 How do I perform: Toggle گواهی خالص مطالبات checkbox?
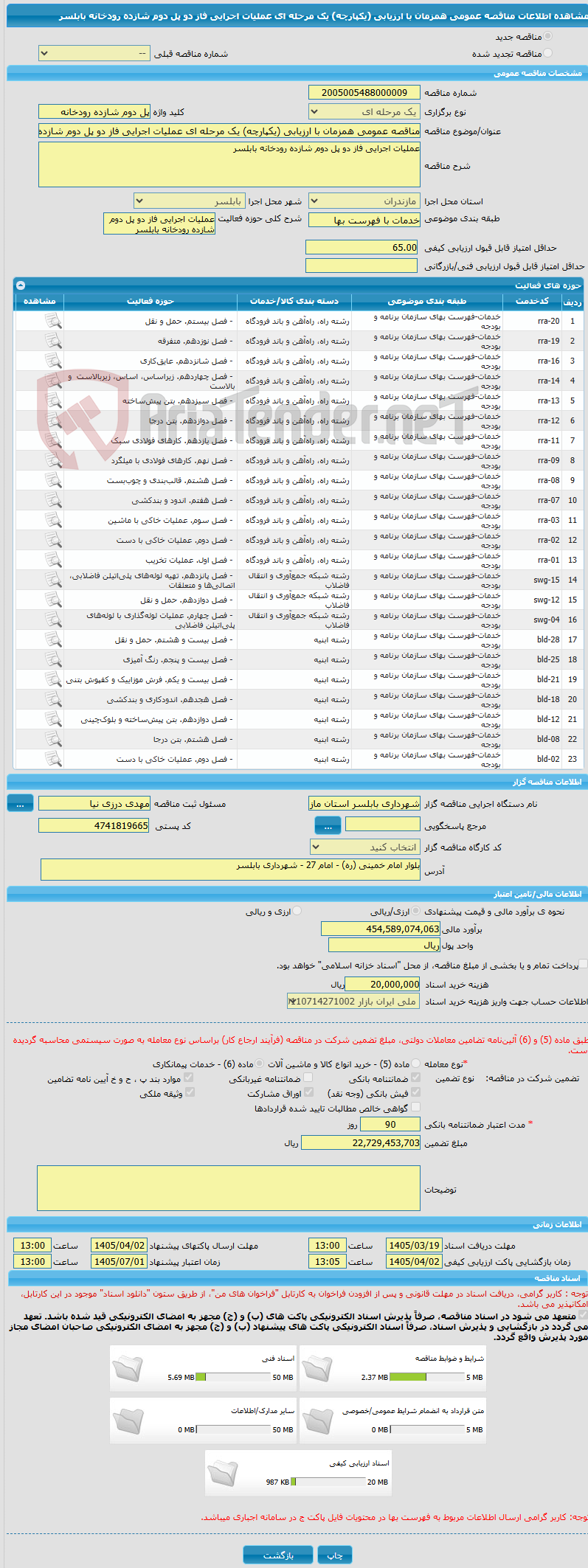[x=415, y=1108]
